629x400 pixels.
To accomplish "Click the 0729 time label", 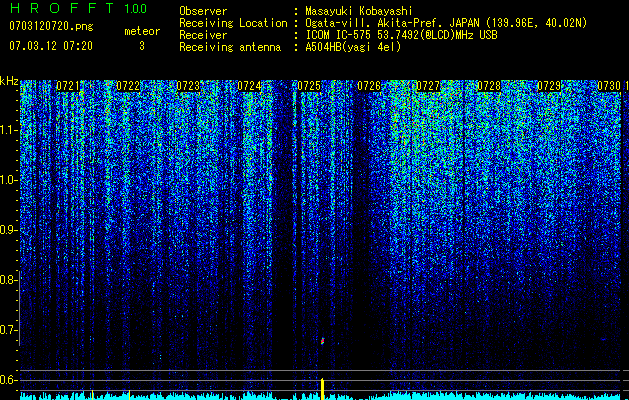I will [549, 86].
